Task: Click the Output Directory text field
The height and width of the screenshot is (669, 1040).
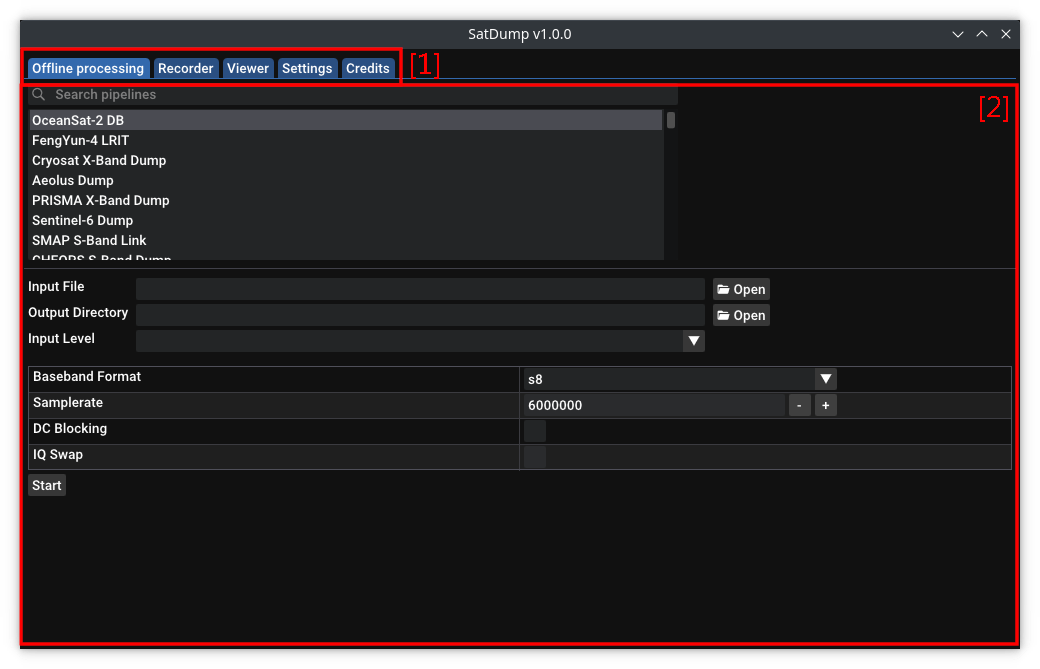Action: coord(420,315)
